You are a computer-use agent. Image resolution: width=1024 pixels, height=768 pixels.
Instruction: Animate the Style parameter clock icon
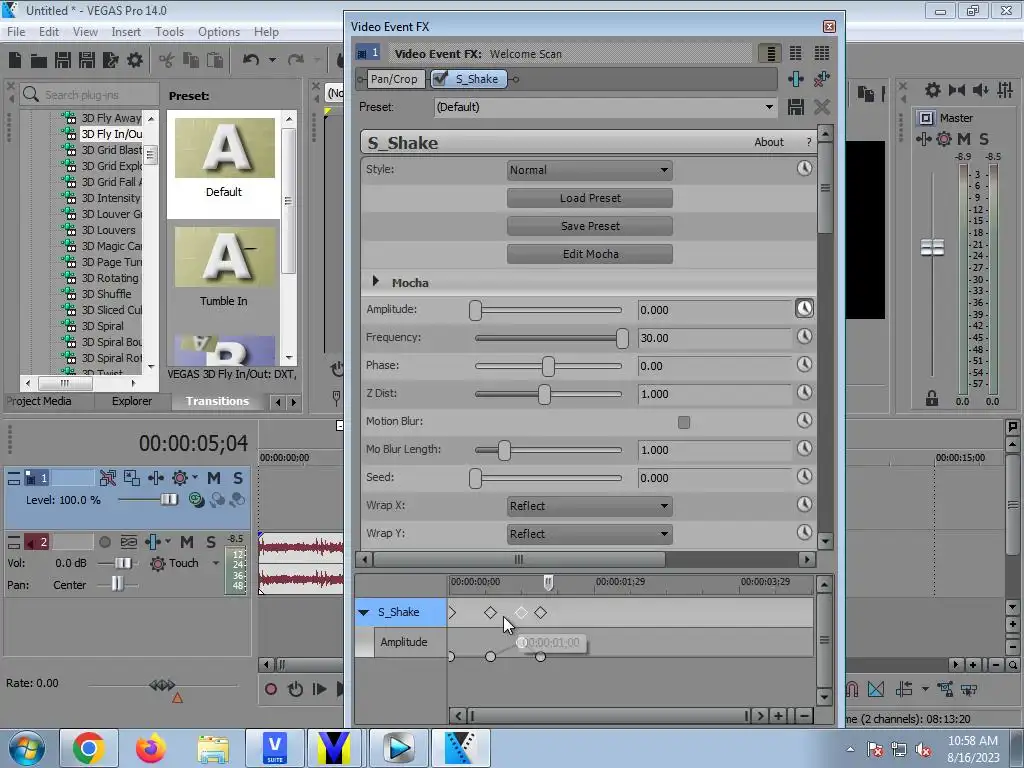pyautogui.click(x=804, y=168)
